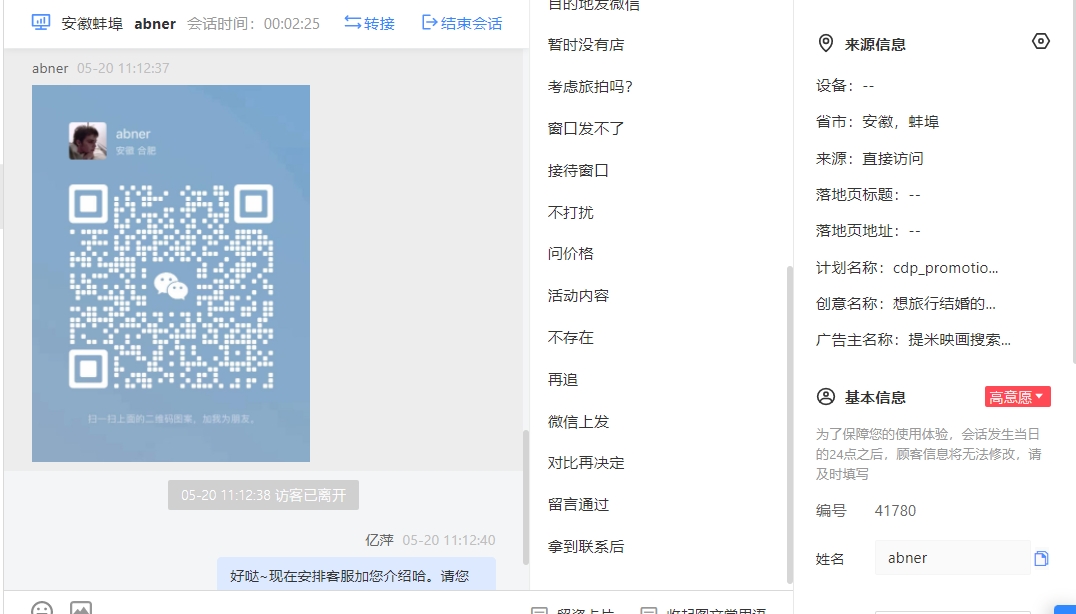Open the QR code image thumbnail
Image resolution: width=1076 pixels, height=614 pixels.
click(171, 273)
